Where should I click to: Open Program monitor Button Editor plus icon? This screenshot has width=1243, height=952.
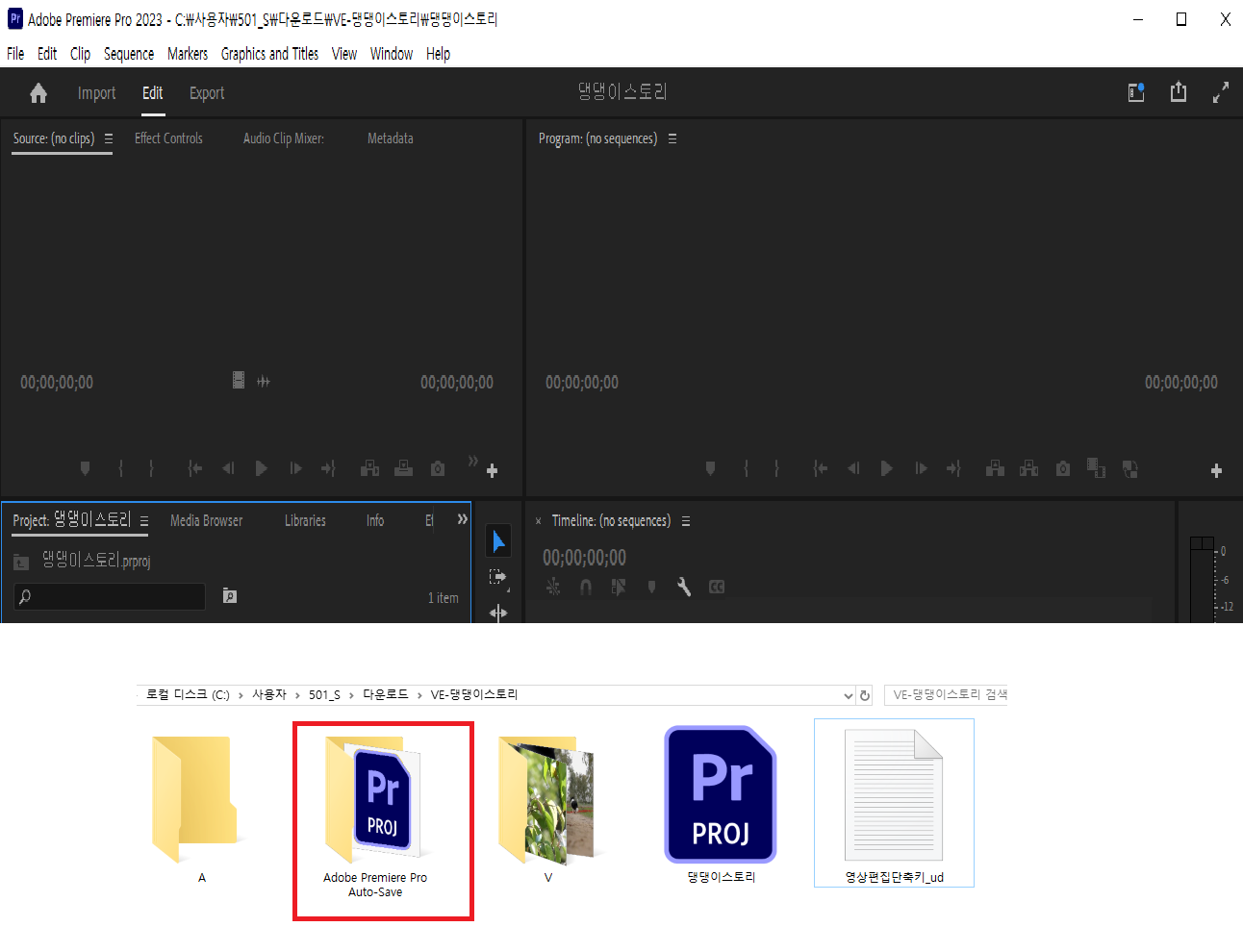pyautogui.click(x=1216, y=471)
